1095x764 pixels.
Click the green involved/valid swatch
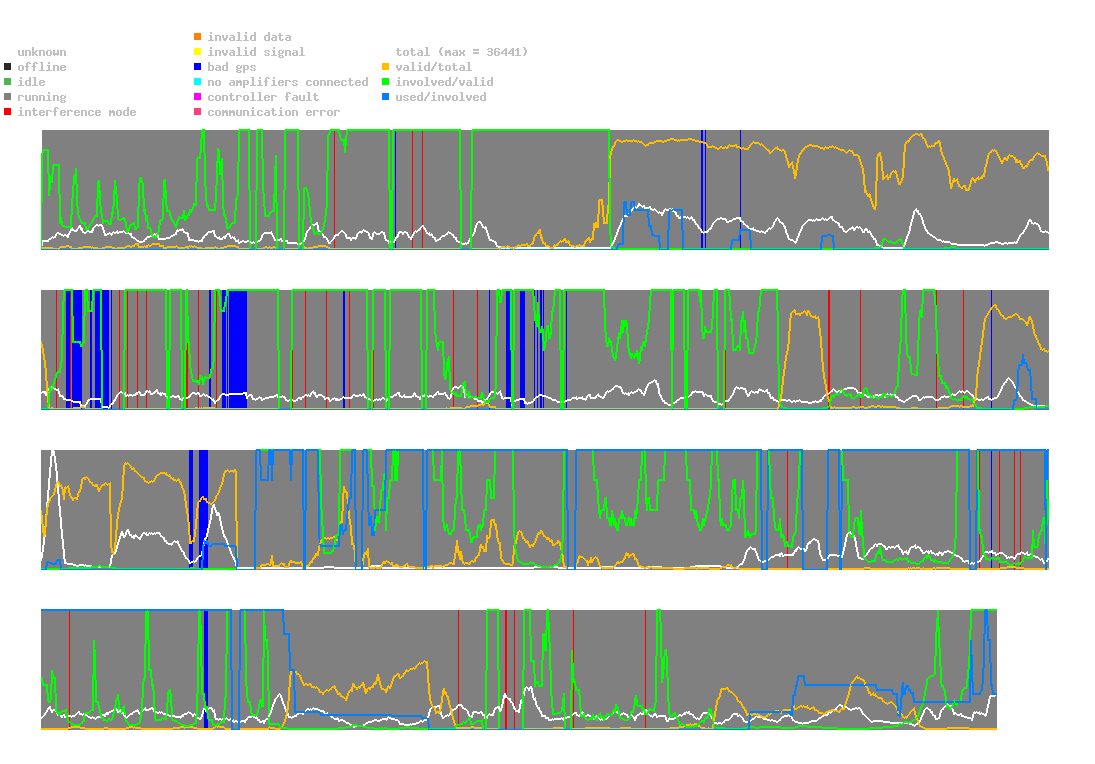[x=385, y=82]
